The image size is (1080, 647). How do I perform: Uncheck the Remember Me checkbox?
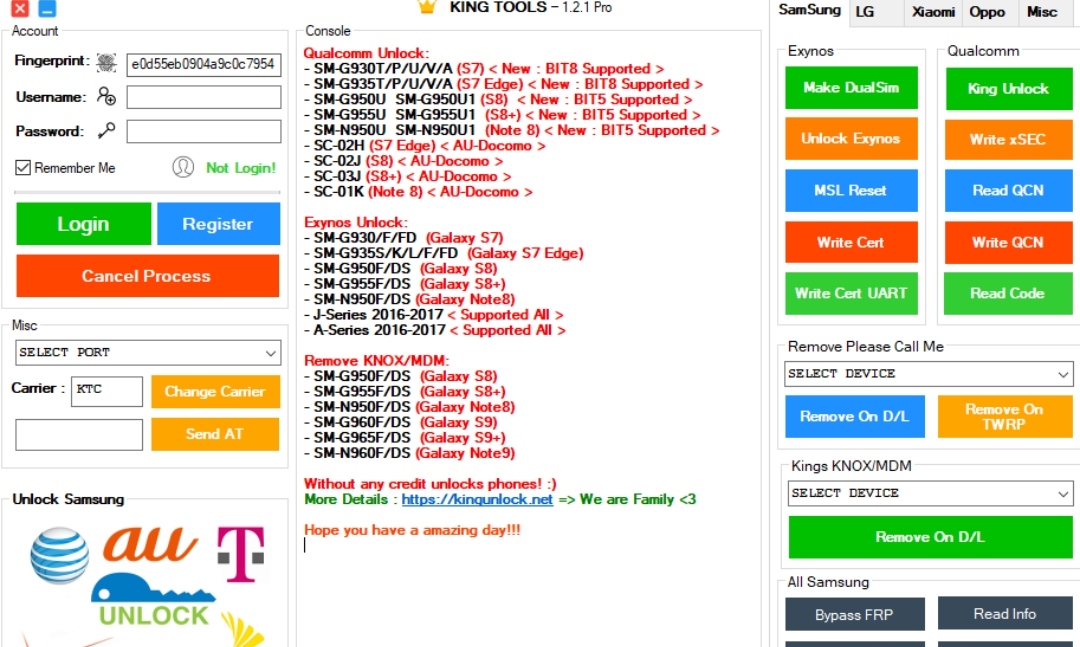coord(21,167)
